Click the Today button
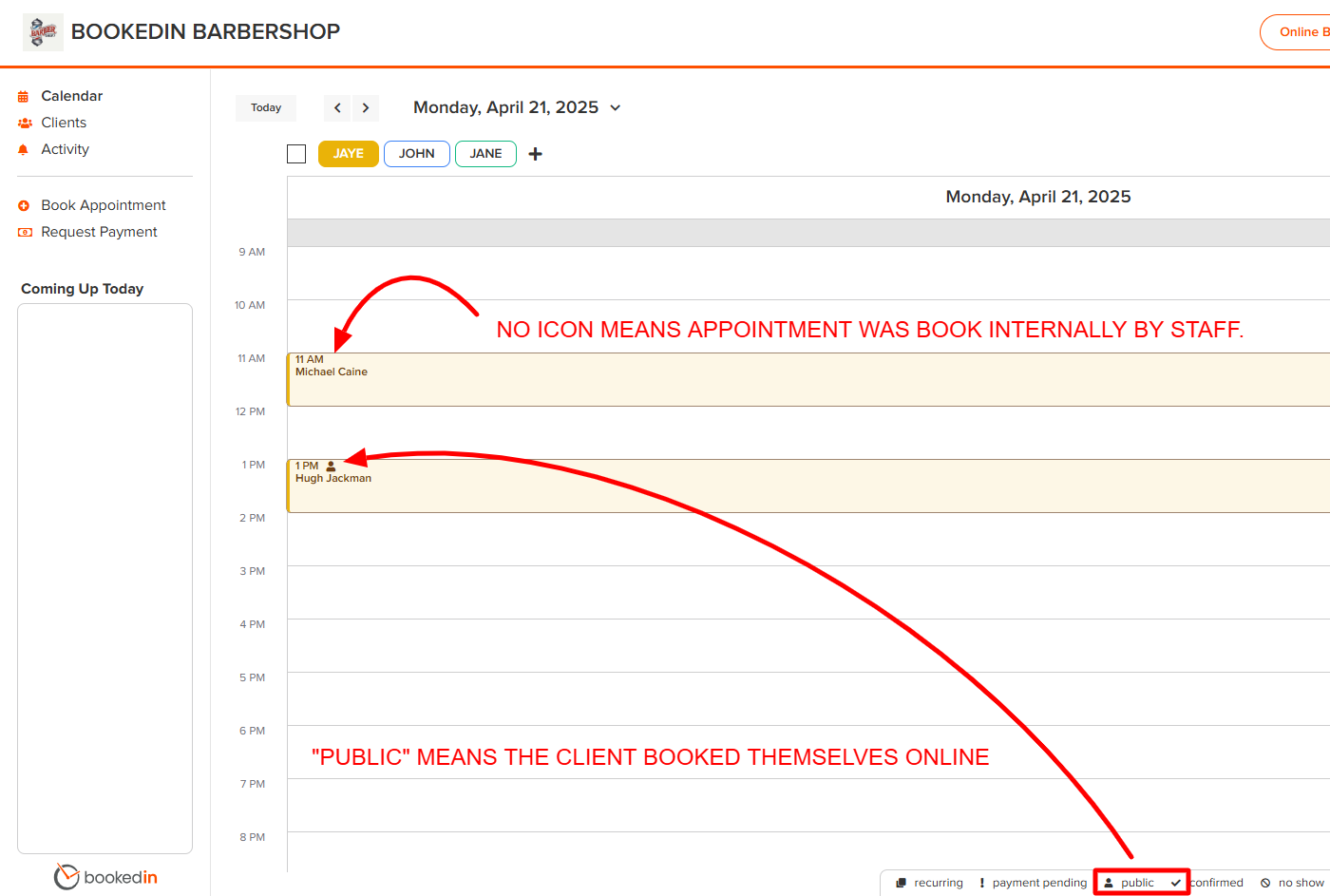Image resolution: width=1330 pixels, height=896 pixels. [x=266, y=108]
